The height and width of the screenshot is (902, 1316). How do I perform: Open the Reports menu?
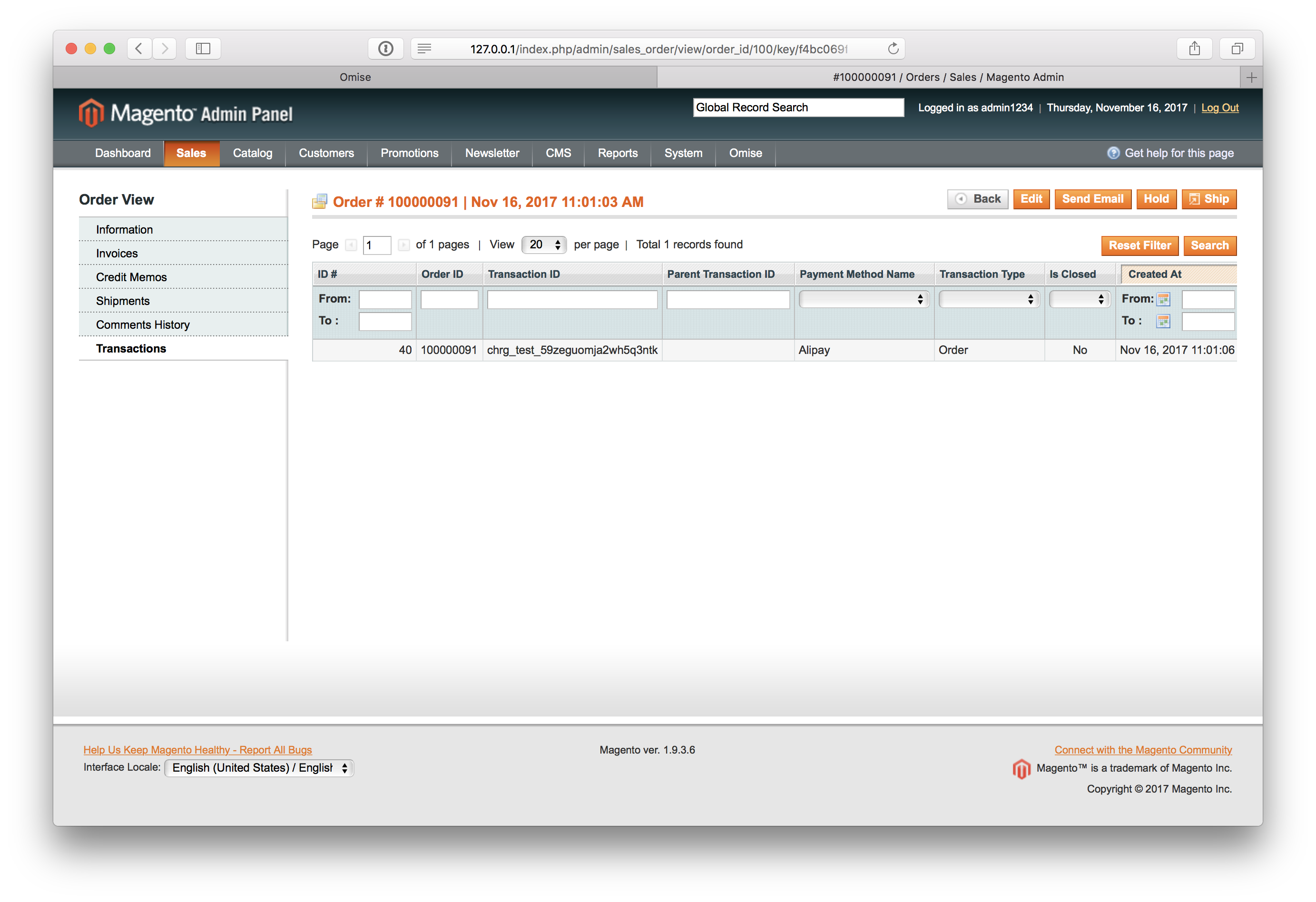click(x=618, y=153)
